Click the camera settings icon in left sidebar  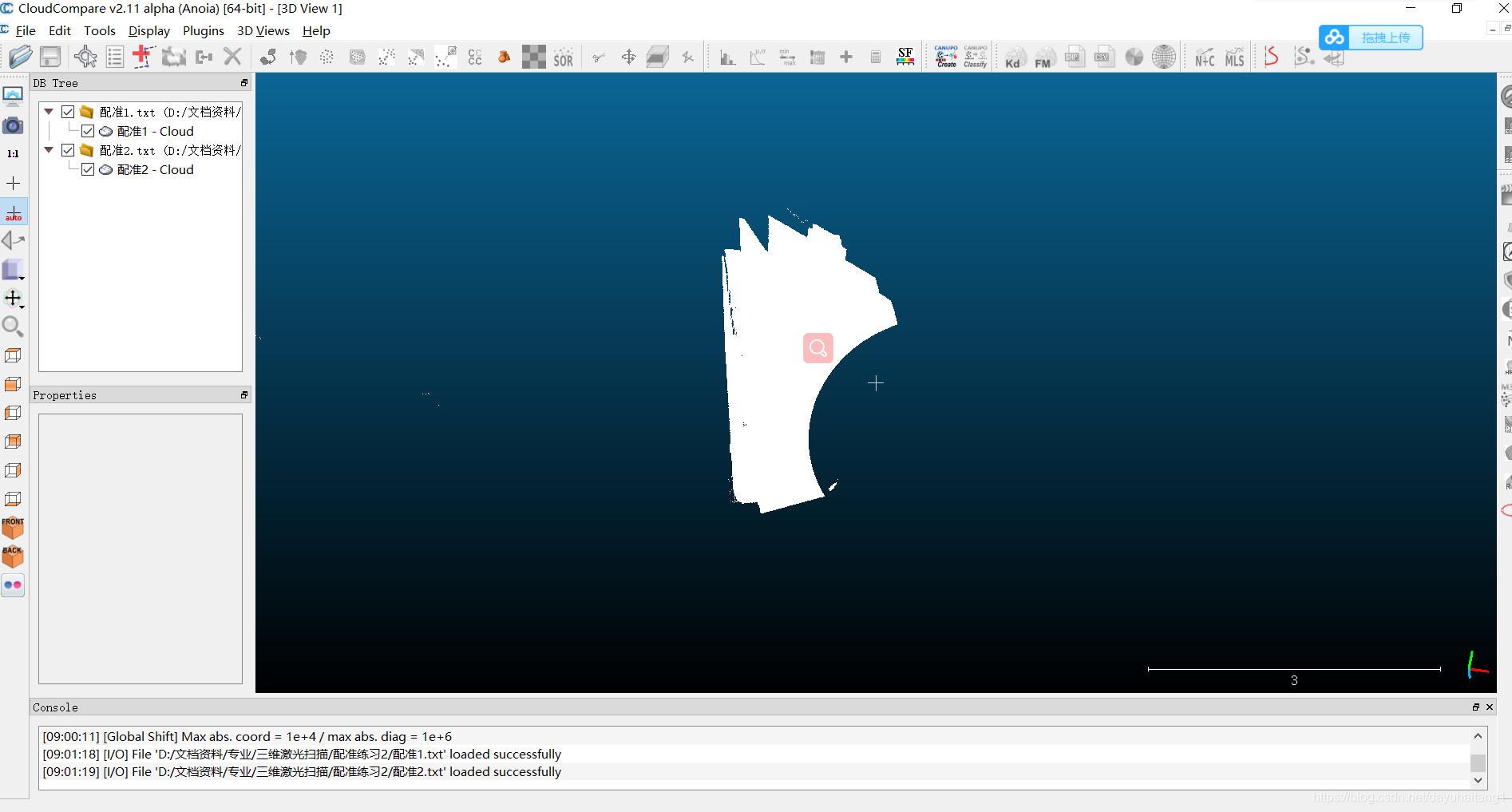click(x=13, y=125)
